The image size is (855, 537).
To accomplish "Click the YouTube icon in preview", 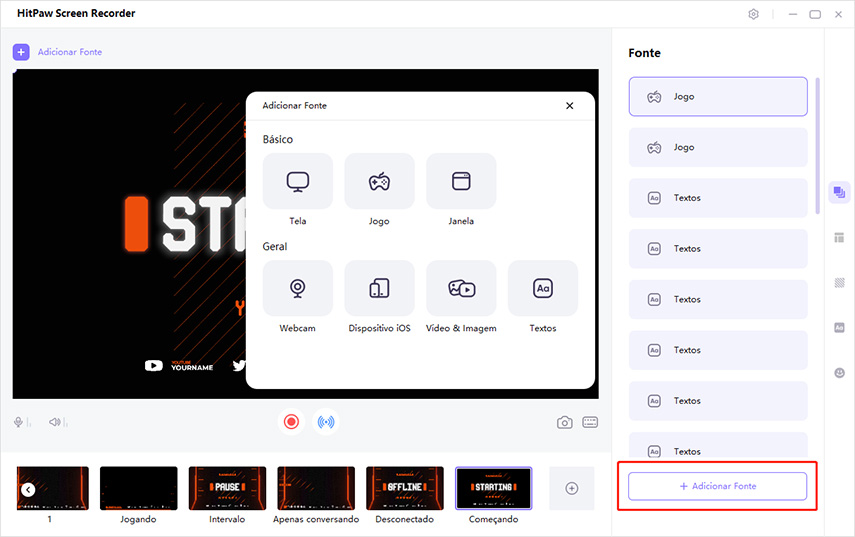I will click(x=154, y=366).
